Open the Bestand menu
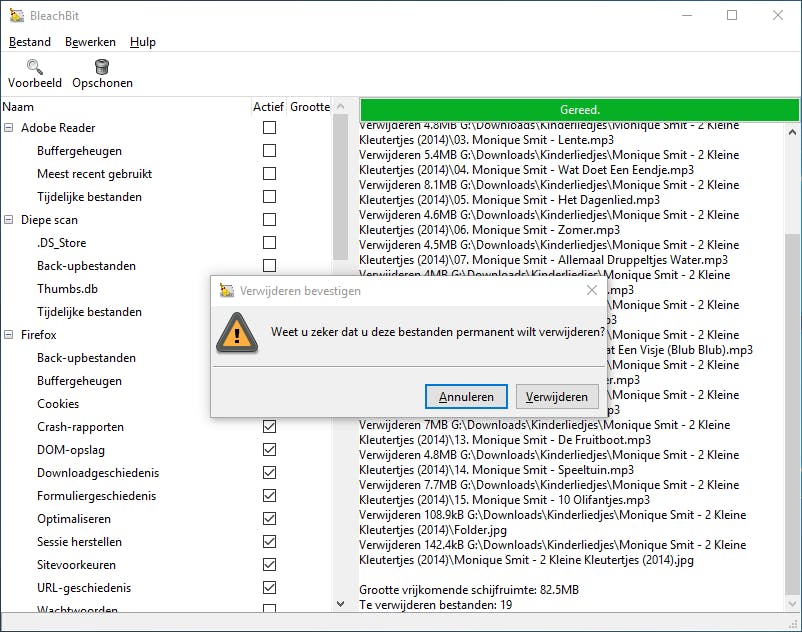The height and width of the screenshot is (632, 802). (30, 42)
